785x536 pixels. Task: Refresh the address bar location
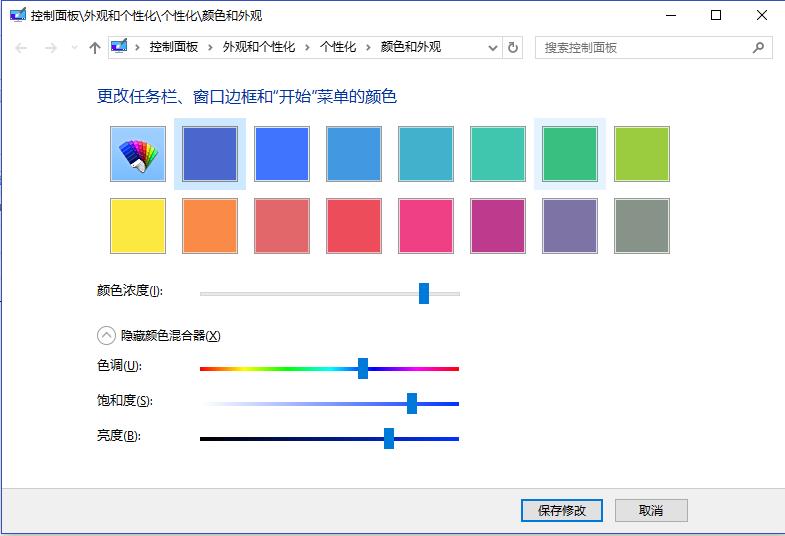pos(513,47)
